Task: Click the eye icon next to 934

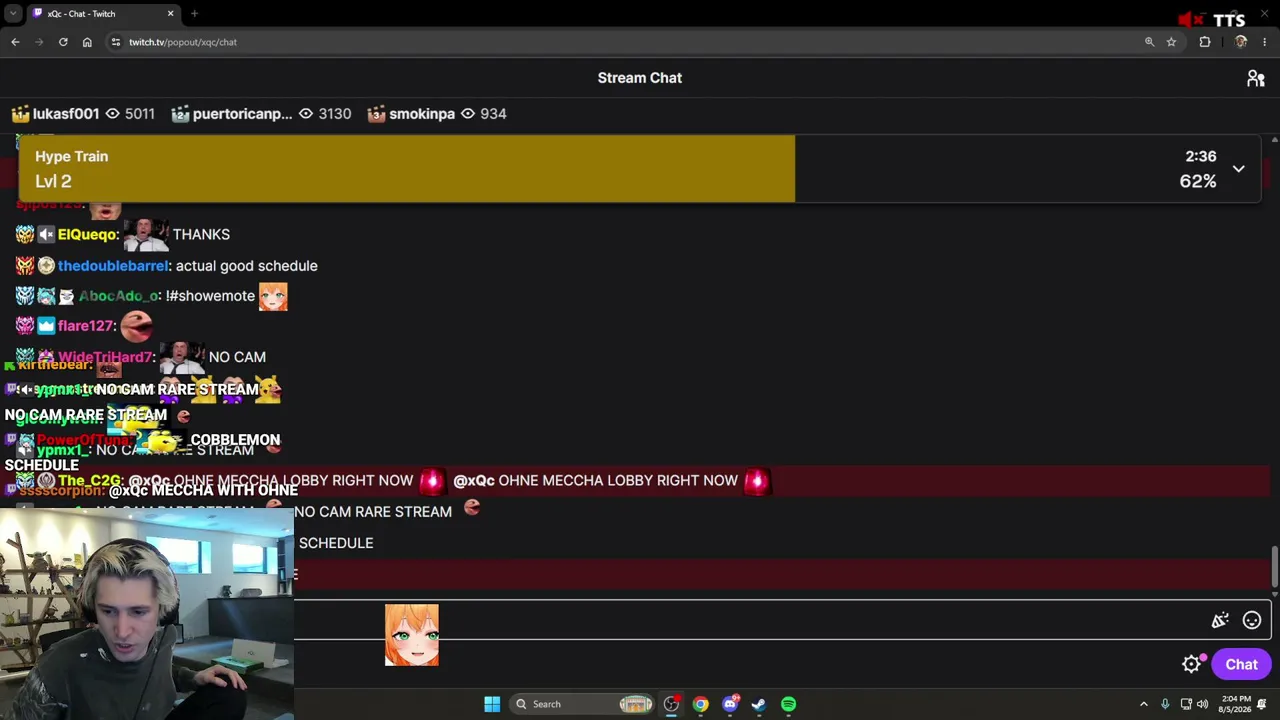Action: coord(467,114)
